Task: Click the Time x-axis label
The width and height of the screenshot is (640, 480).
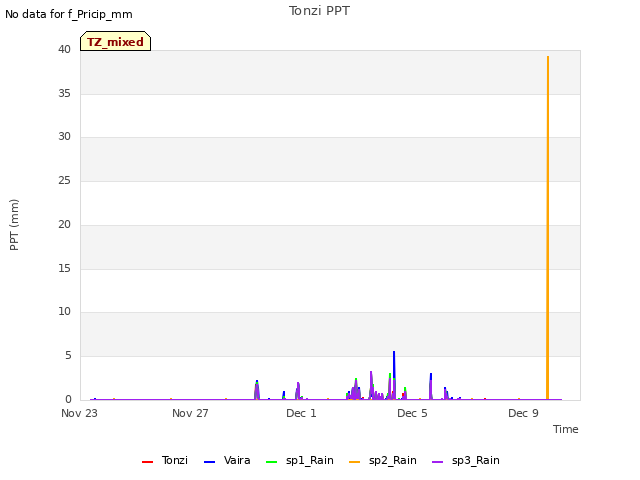Action: [566, 429]
